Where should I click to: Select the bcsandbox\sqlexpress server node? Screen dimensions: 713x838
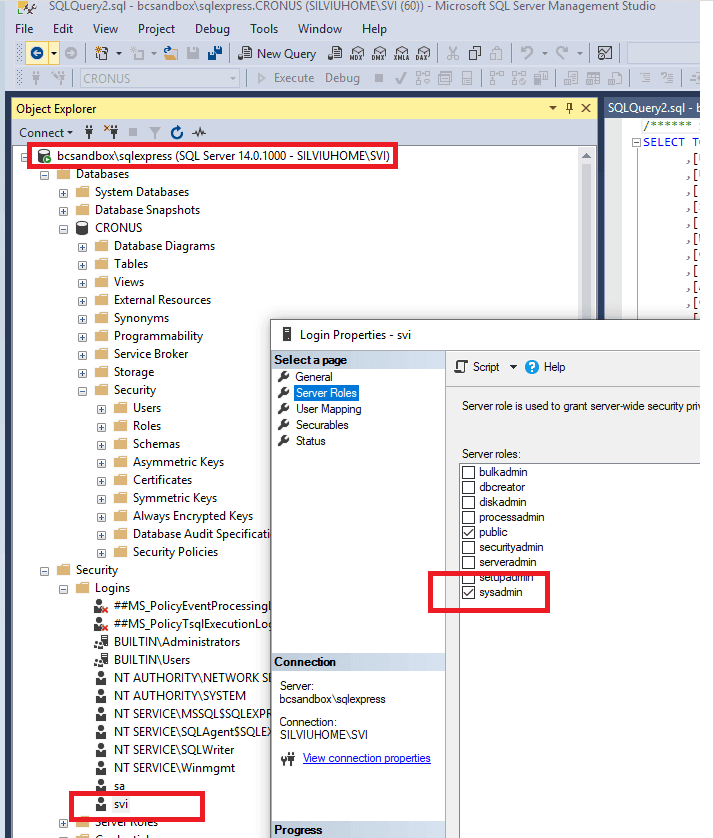tap(223, 156)
